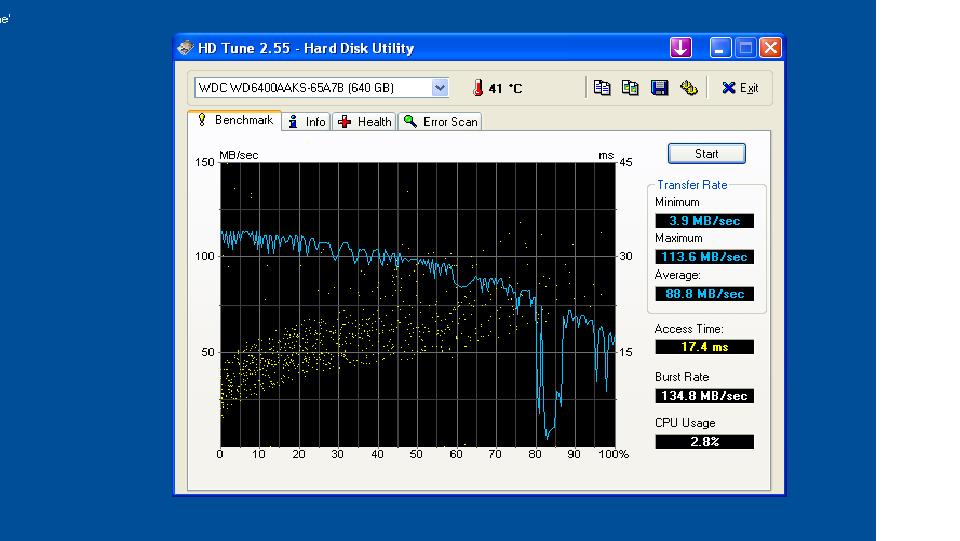Close the HD Tune window
This screenshot has height=541, width=960.
point(770,48)
